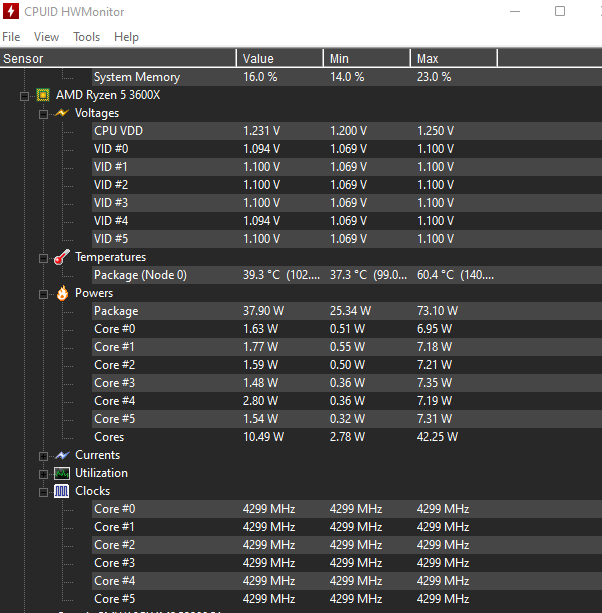
Task: Select Core #2 under Powers
Action: point(347,365)
